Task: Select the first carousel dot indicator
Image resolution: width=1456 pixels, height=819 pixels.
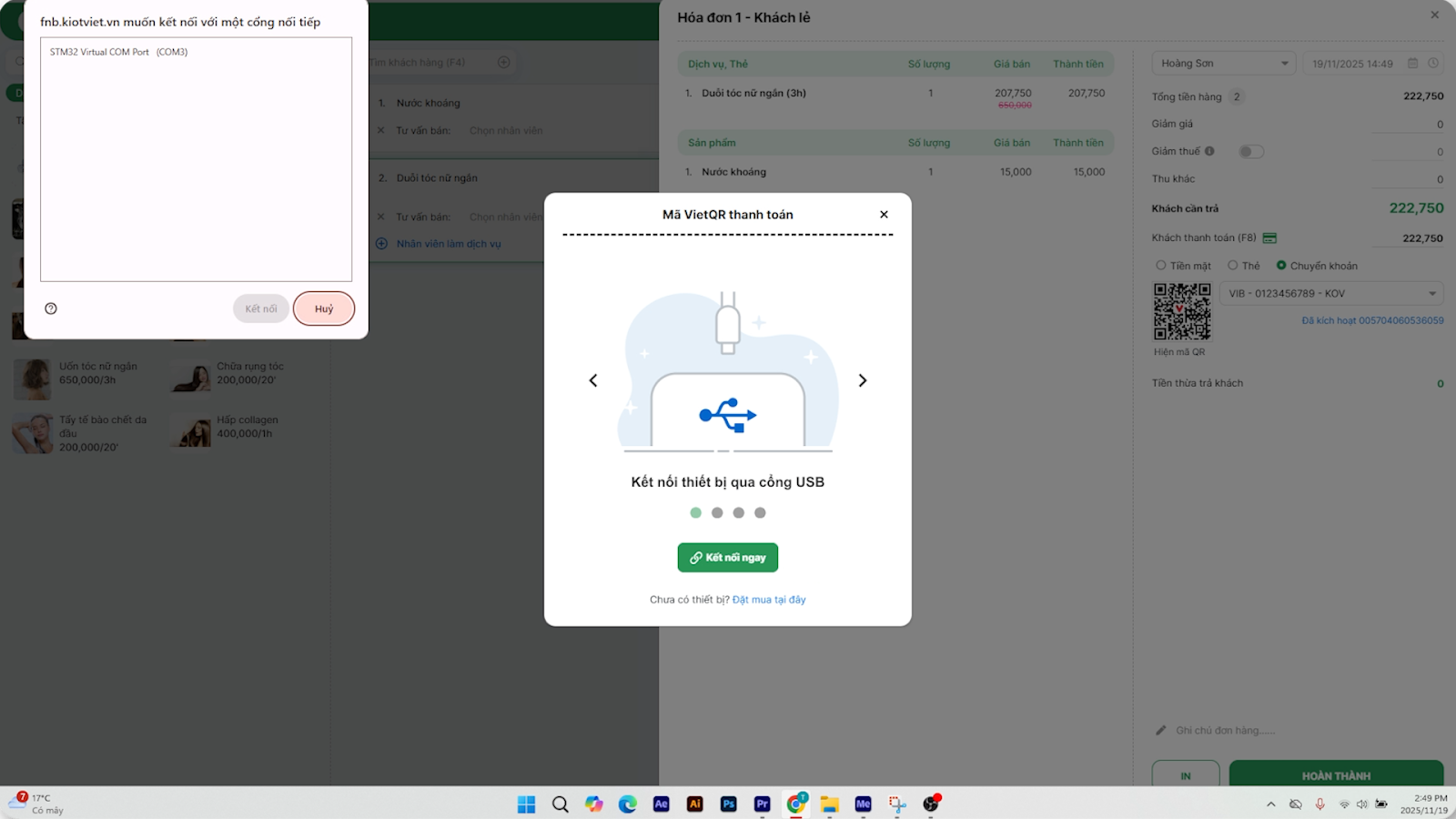Action: pyautogui.click(x=696, y=513)
